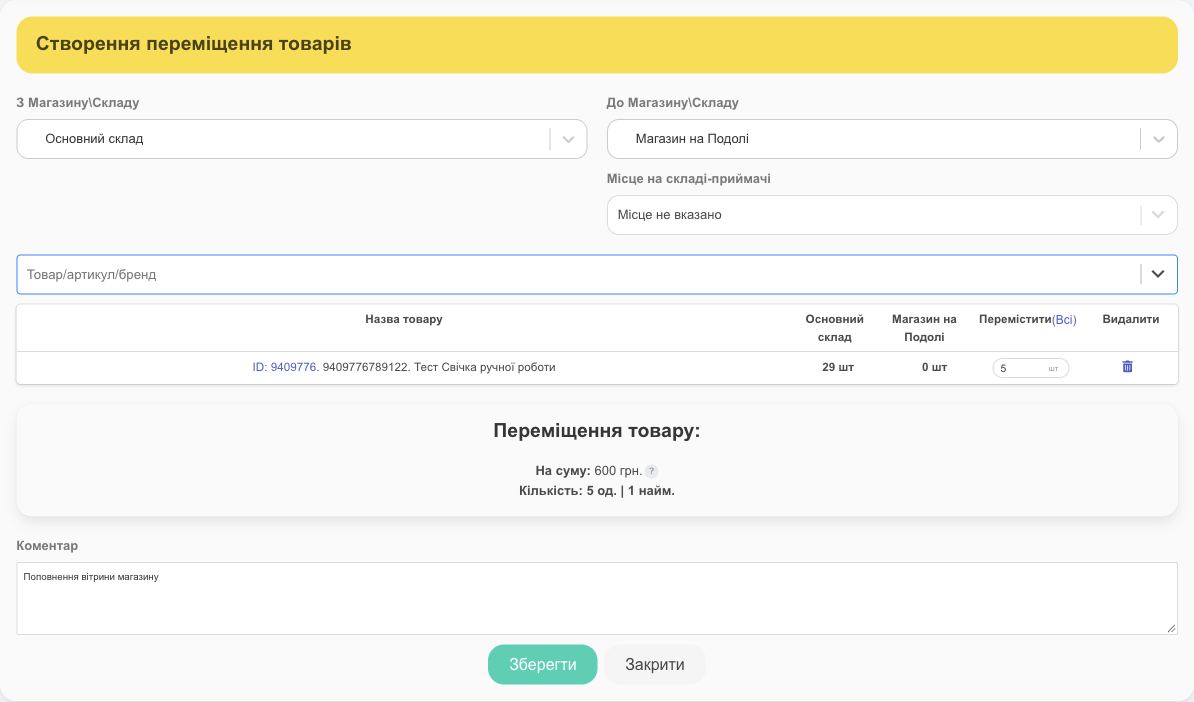The width and height of the screenshot is (1194, 702).
Task: Click the comment box resize grip
Action: [x=1171, y=628]
